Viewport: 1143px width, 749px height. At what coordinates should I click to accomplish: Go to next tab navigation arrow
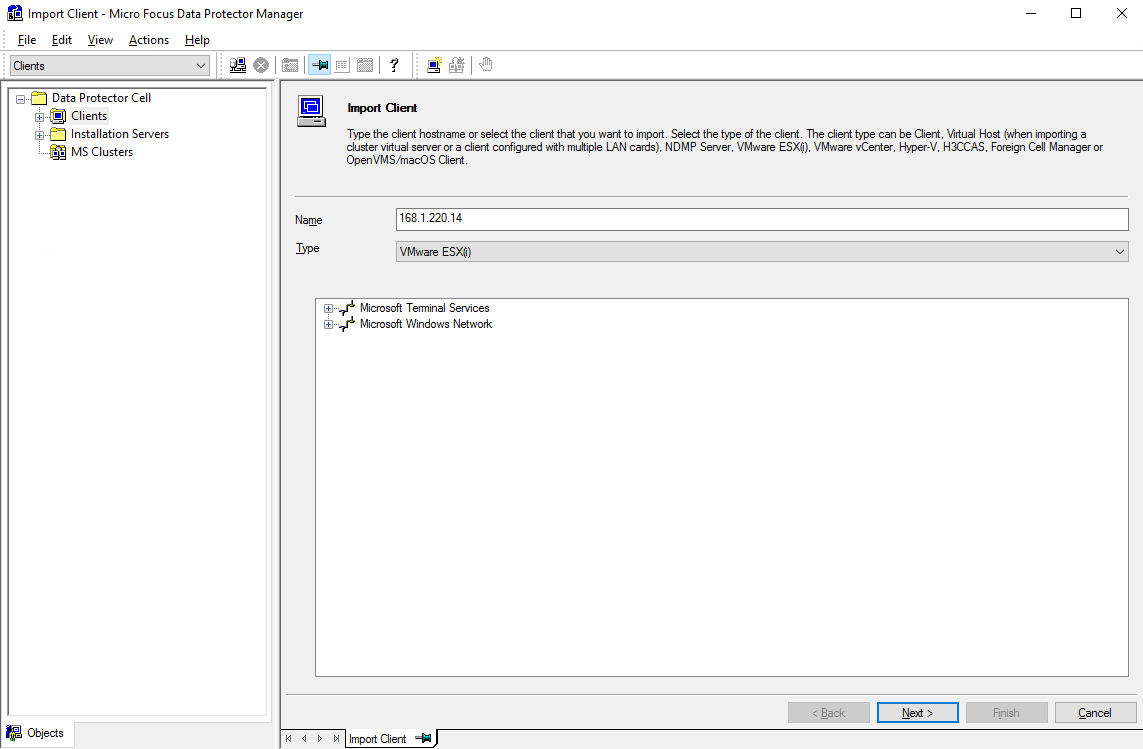click(320, 739)
